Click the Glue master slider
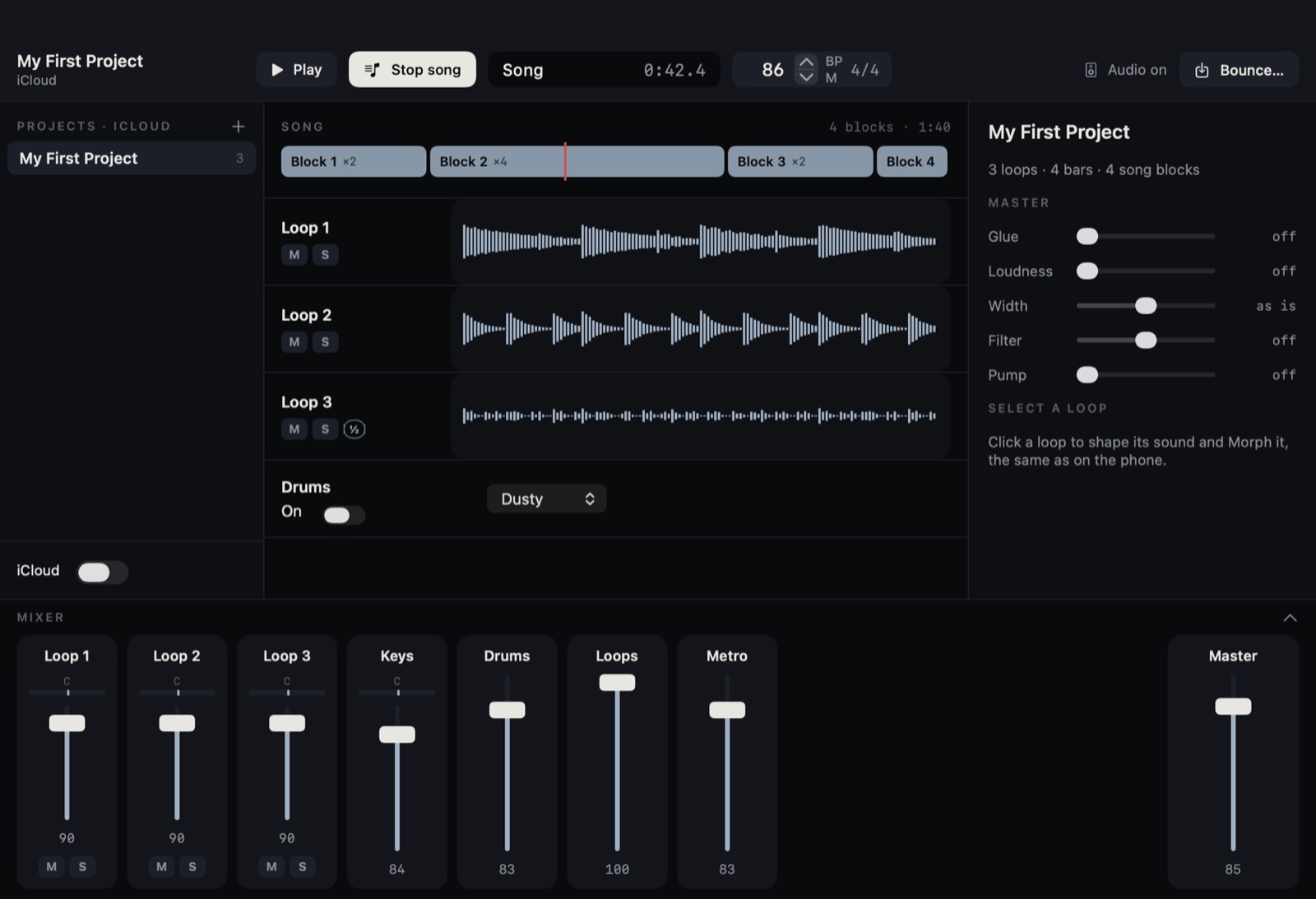This screenshot has width=1316, height=899. pos(1146,236)
